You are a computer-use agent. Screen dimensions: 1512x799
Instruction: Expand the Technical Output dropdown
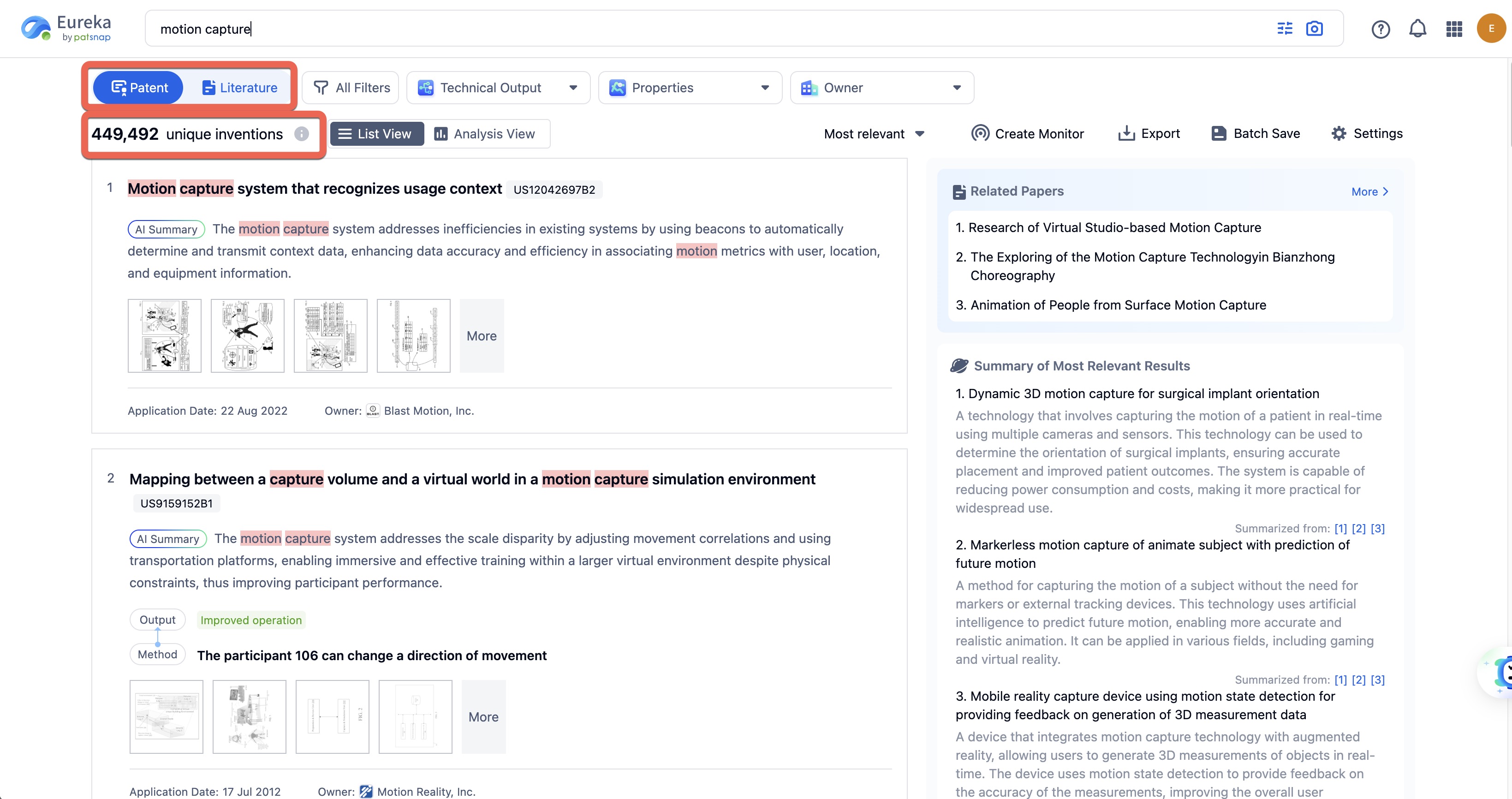(498, 88)
